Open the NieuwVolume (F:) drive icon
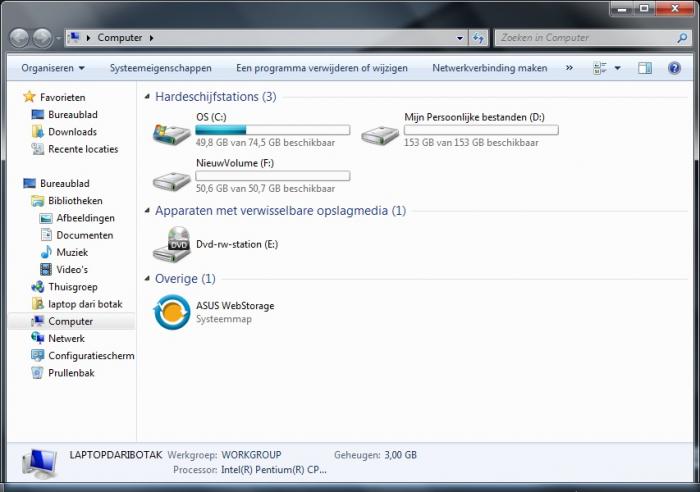 pyautogui.click(x=171, y=178)
